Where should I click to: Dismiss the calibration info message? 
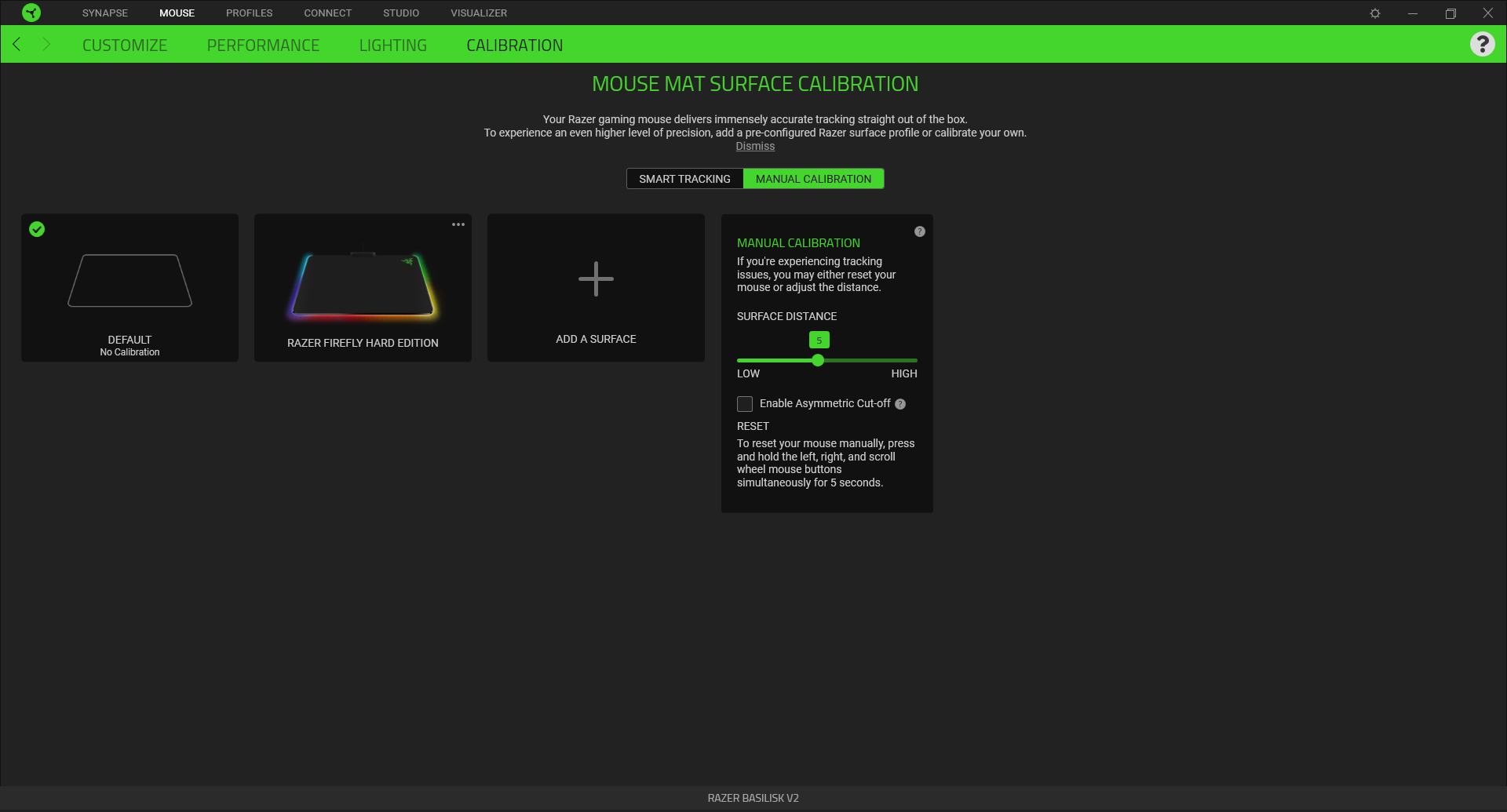click(755, 146)
